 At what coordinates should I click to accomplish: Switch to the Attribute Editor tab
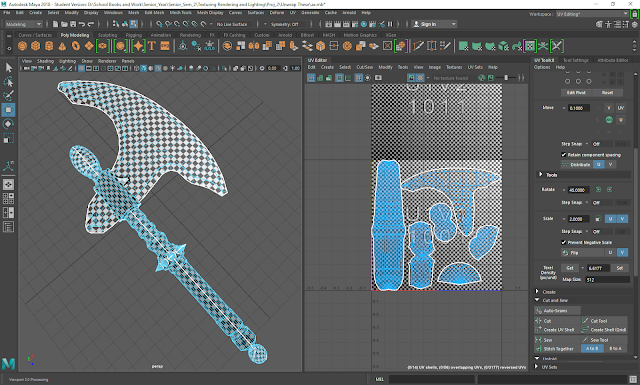point(613,60)
